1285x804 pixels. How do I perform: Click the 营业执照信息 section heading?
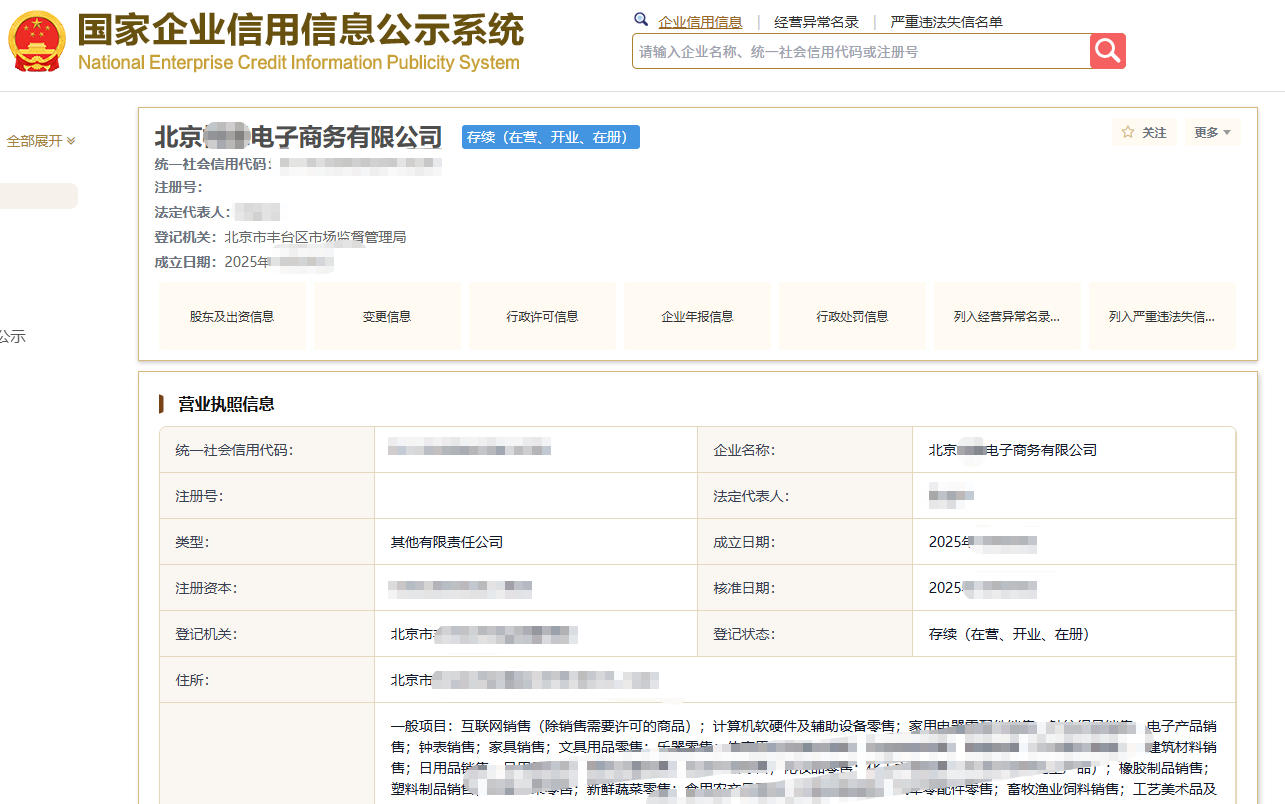226,404
